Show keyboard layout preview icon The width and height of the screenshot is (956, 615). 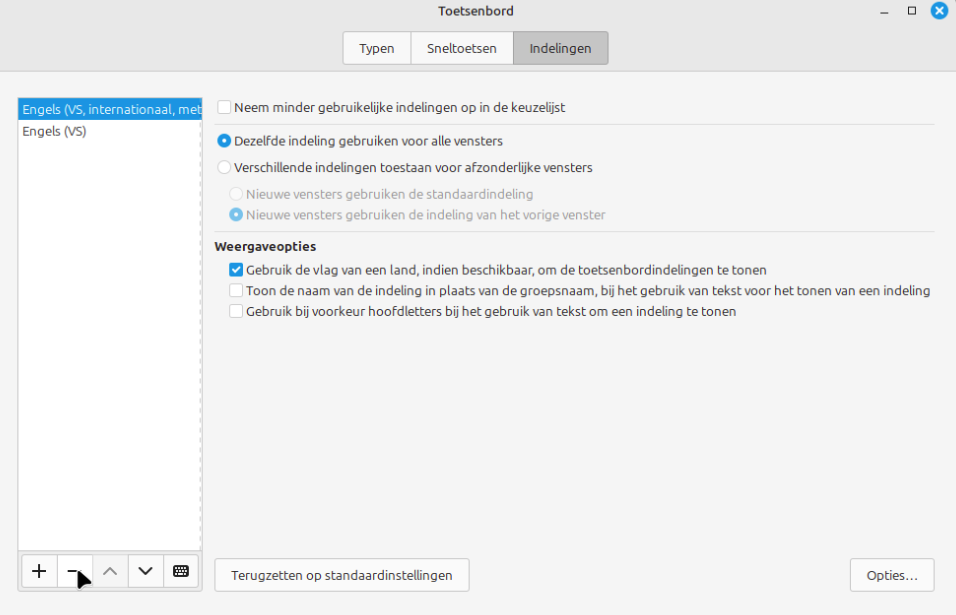(181, 571)
